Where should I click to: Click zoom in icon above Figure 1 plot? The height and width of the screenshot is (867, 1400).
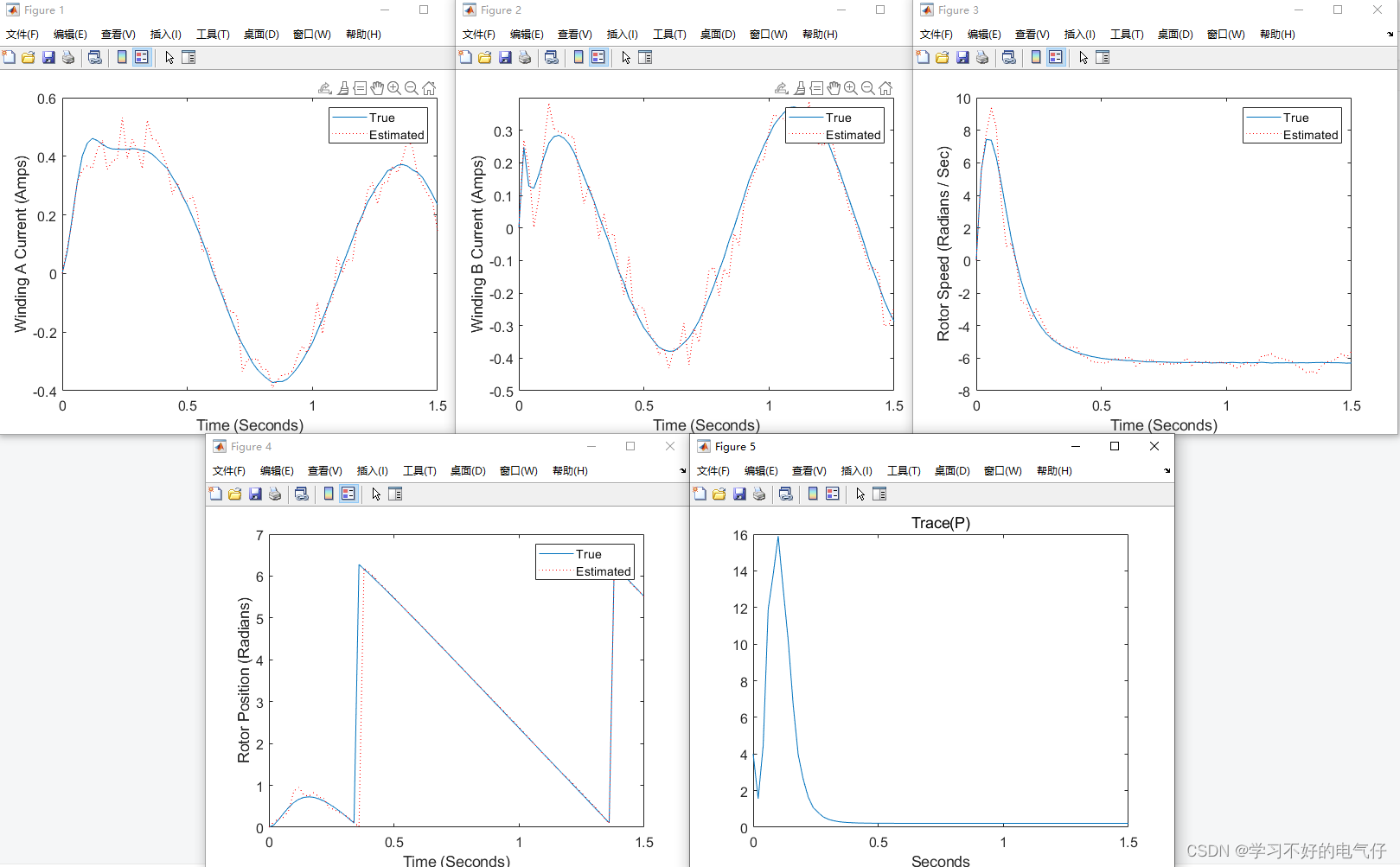click(x=394, y=88)
